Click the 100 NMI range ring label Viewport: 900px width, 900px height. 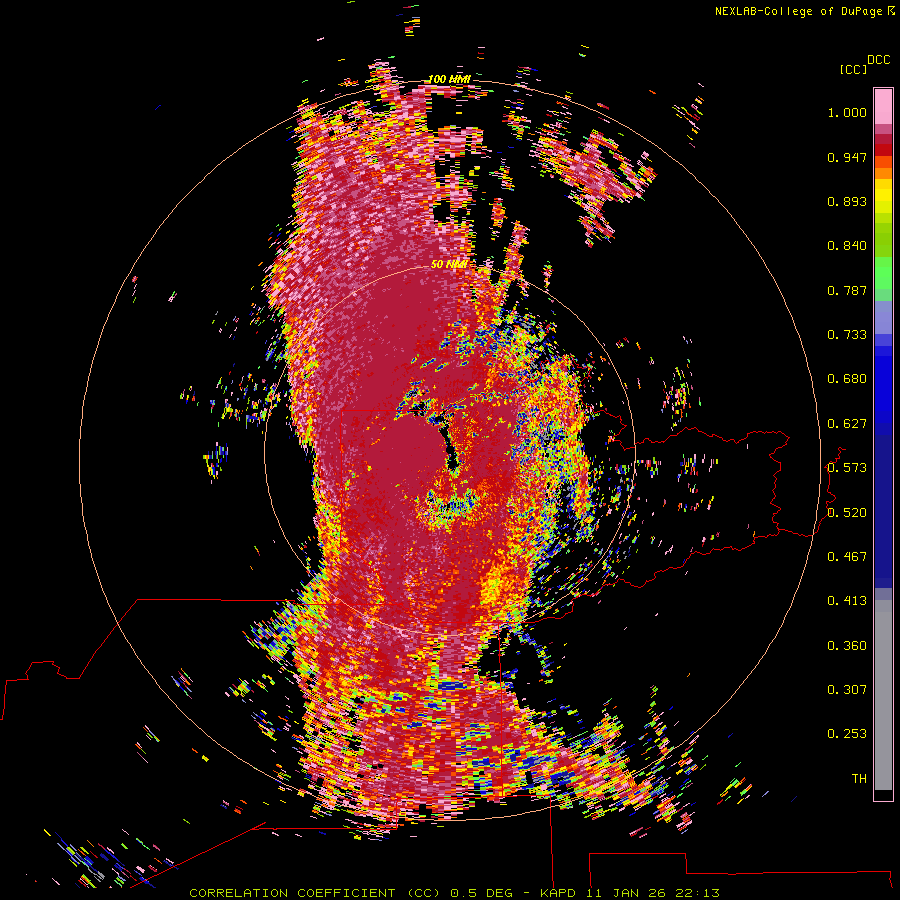click(449, 79)
